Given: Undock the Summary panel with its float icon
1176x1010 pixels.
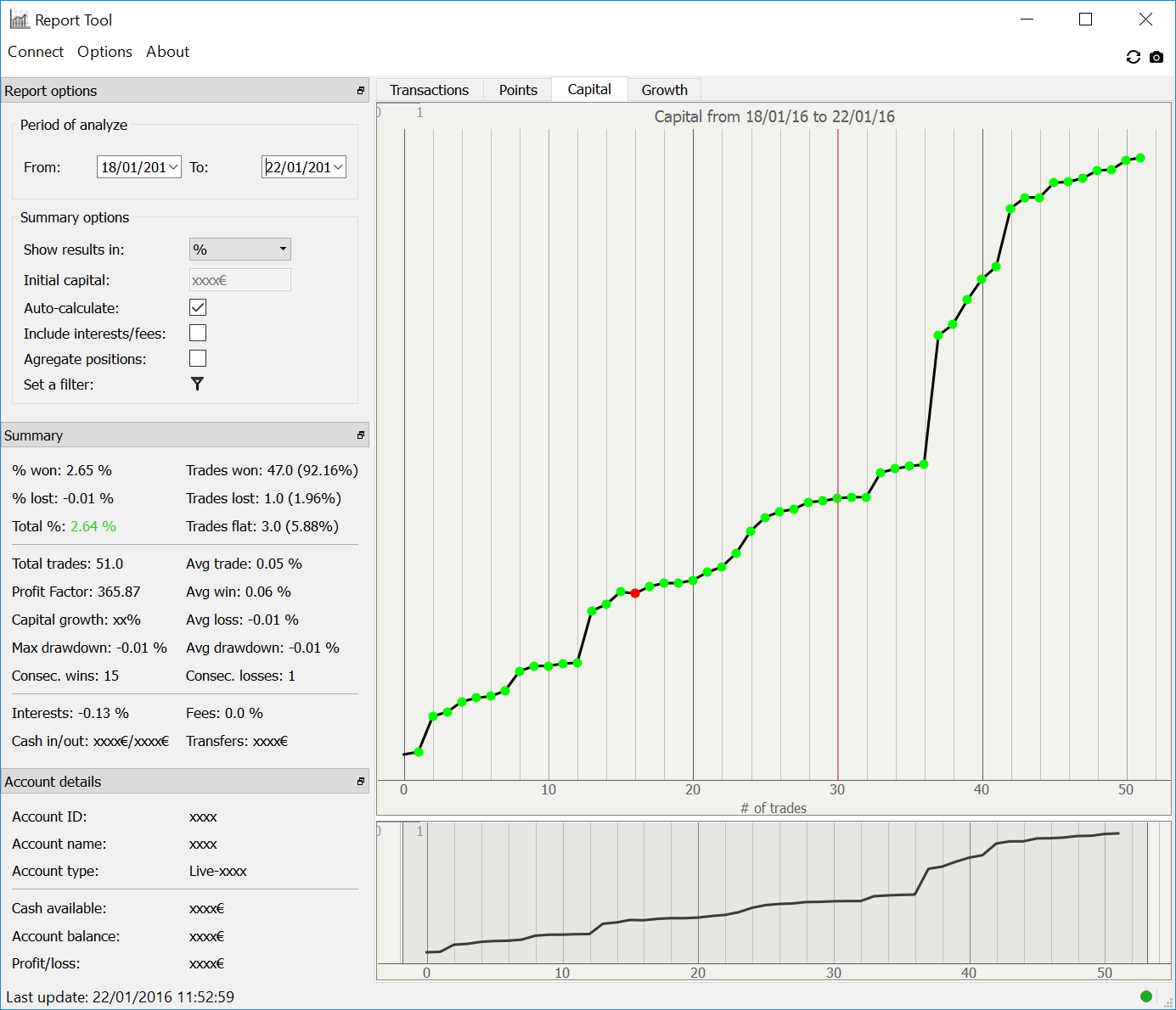Looking at the screenshot, I should click(x=361, y=435).
